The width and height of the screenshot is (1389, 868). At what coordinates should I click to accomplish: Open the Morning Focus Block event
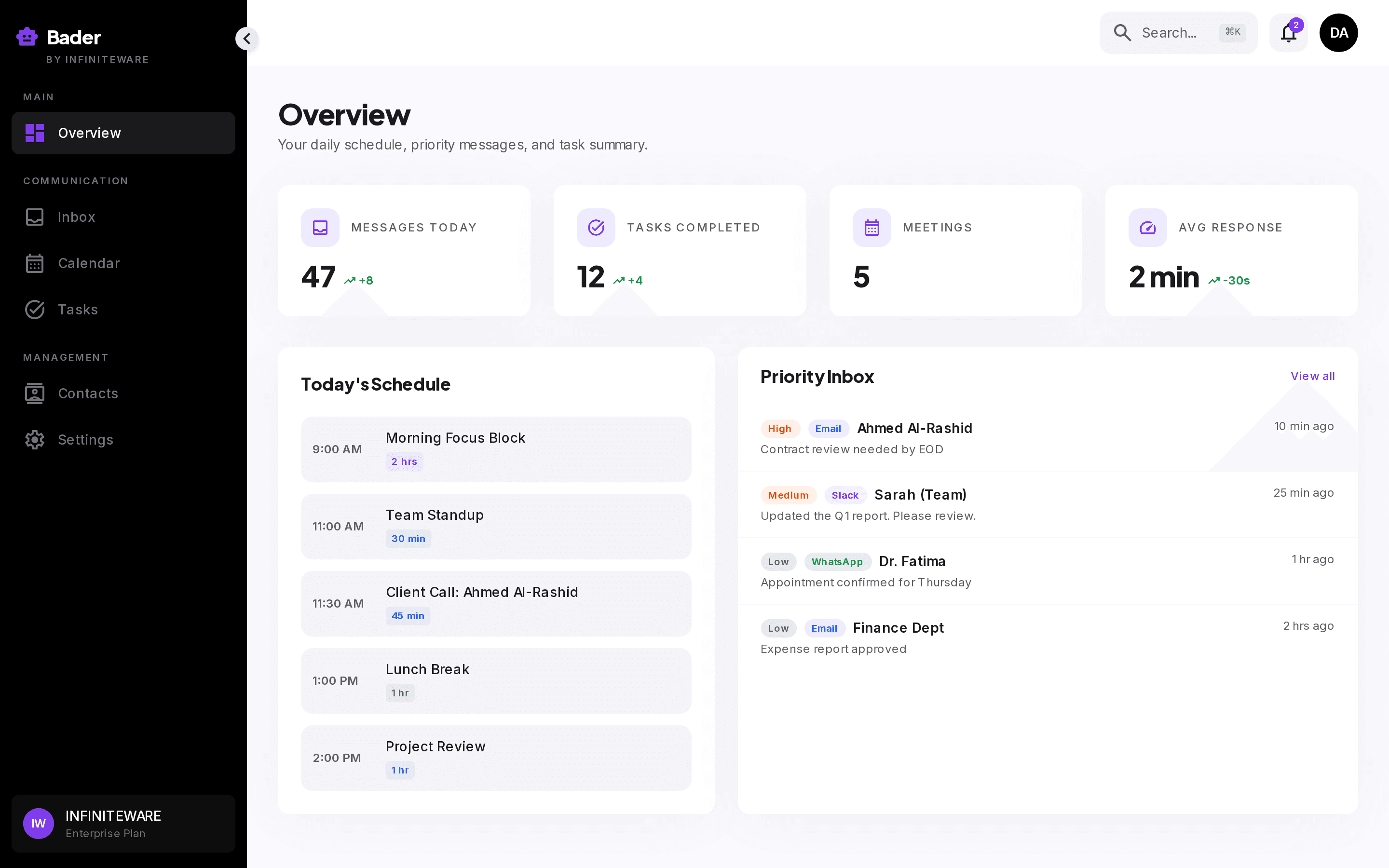pos(496,449)
